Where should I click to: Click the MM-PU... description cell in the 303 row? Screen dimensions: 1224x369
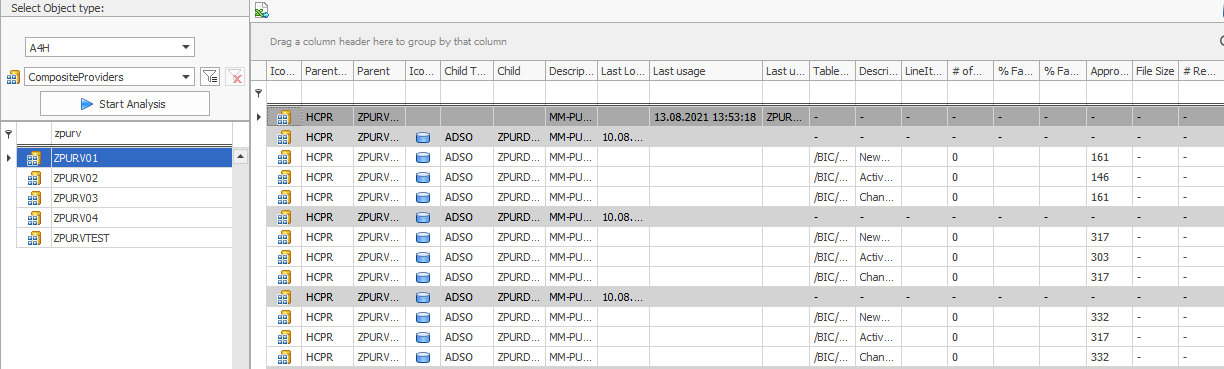(571, 257)
